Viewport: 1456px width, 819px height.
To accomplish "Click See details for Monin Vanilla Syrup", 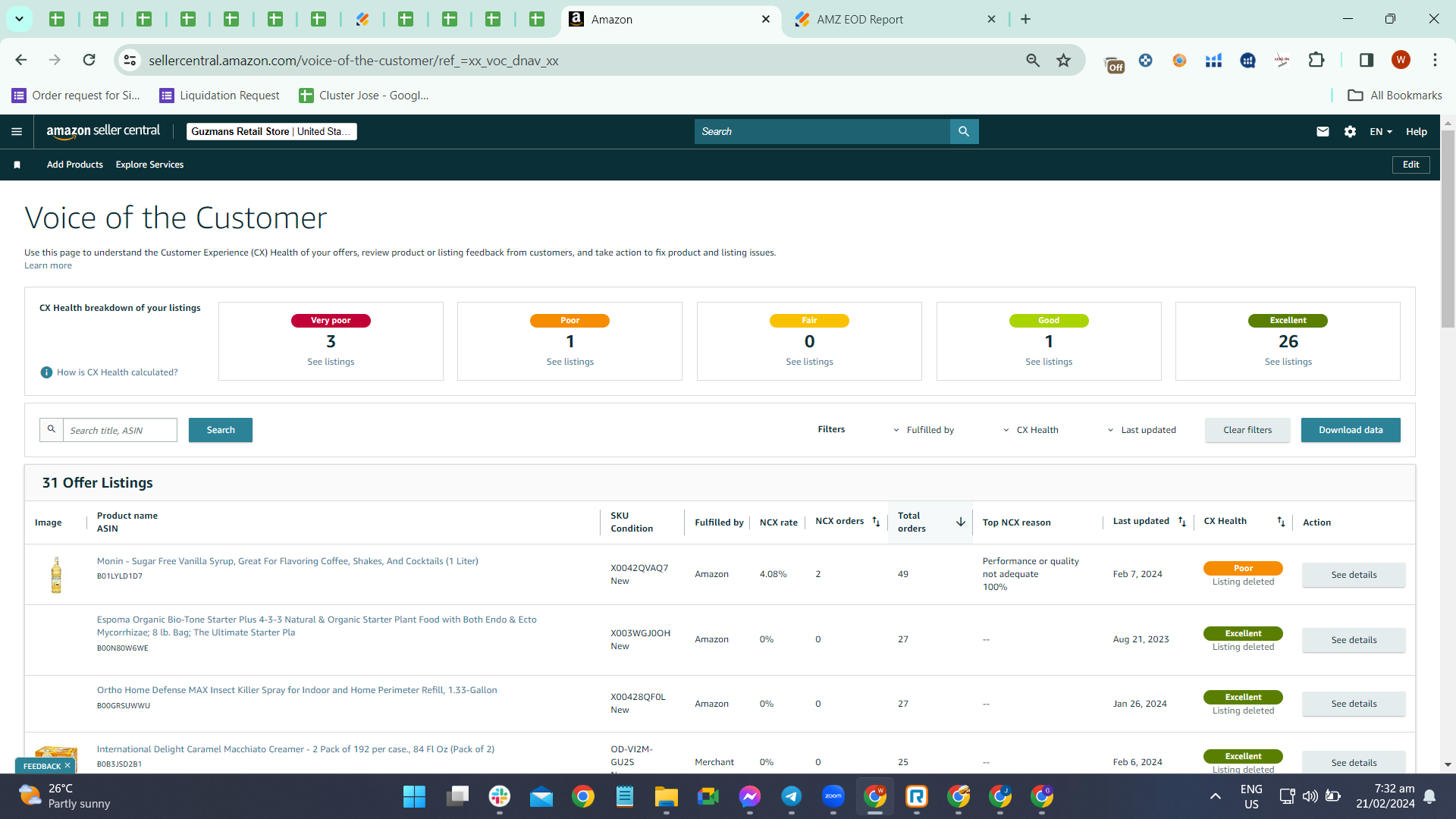I will pos(1354,575).
